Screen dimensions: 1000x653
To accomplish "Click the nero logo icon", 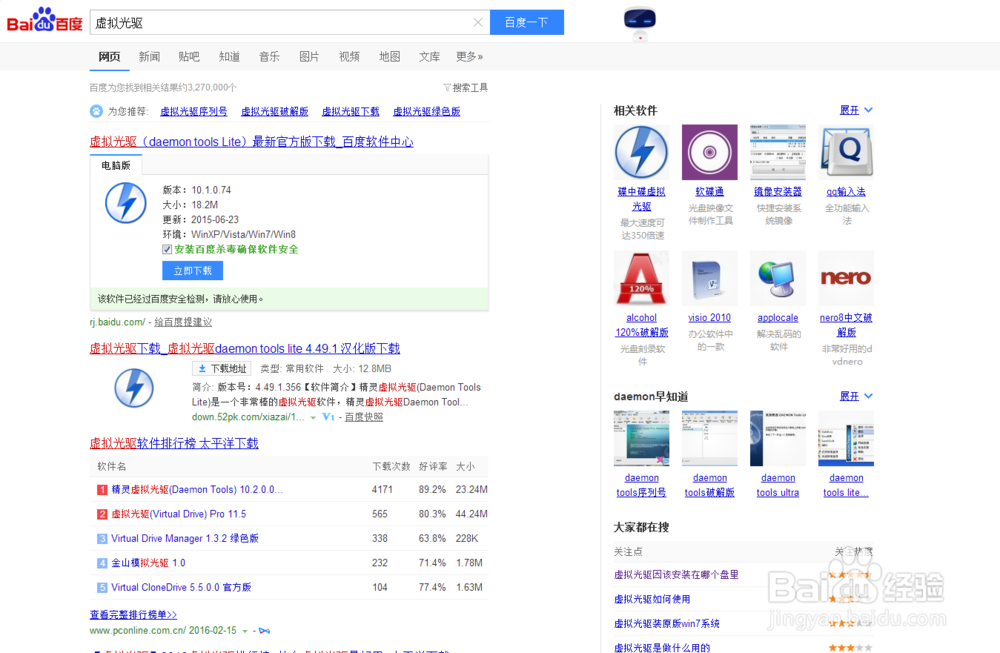I will [x=846, y=278].
